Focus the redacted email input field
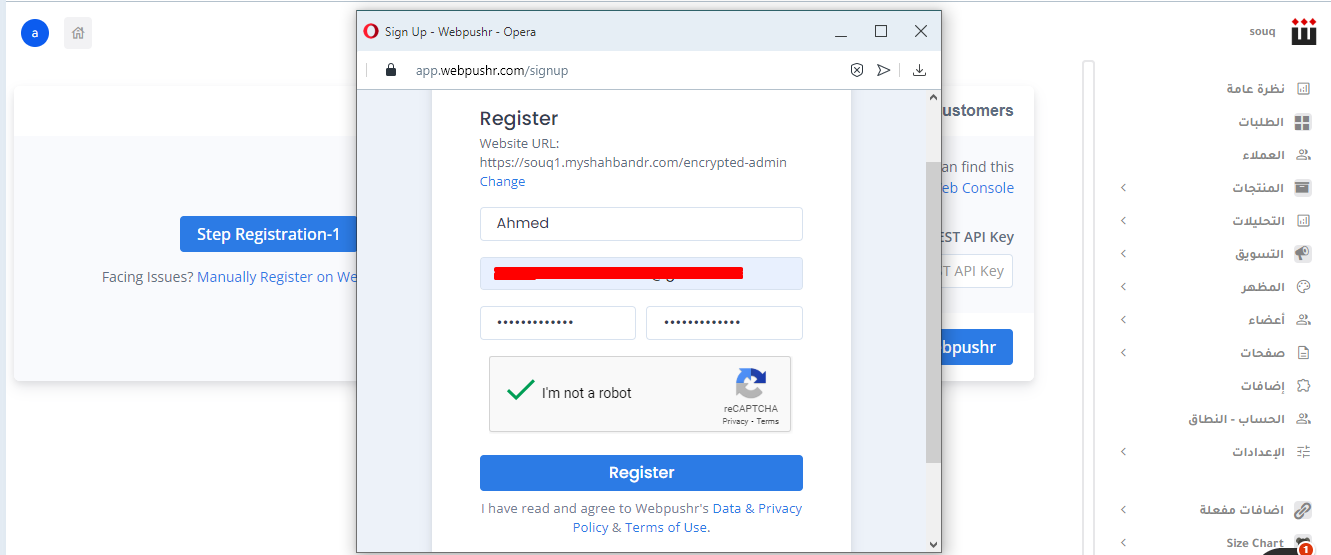Viewport: 1331px width, 555px height. click(x=641, y=273)
